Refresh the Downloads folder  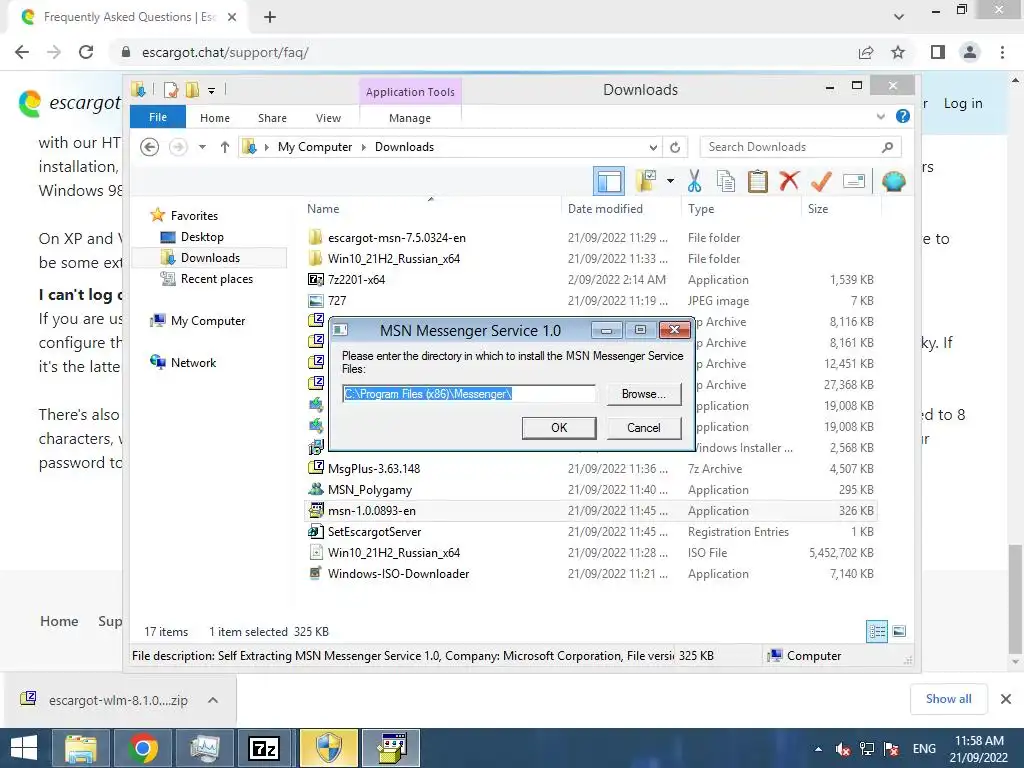pyautogui.click(x=675, y=147)
